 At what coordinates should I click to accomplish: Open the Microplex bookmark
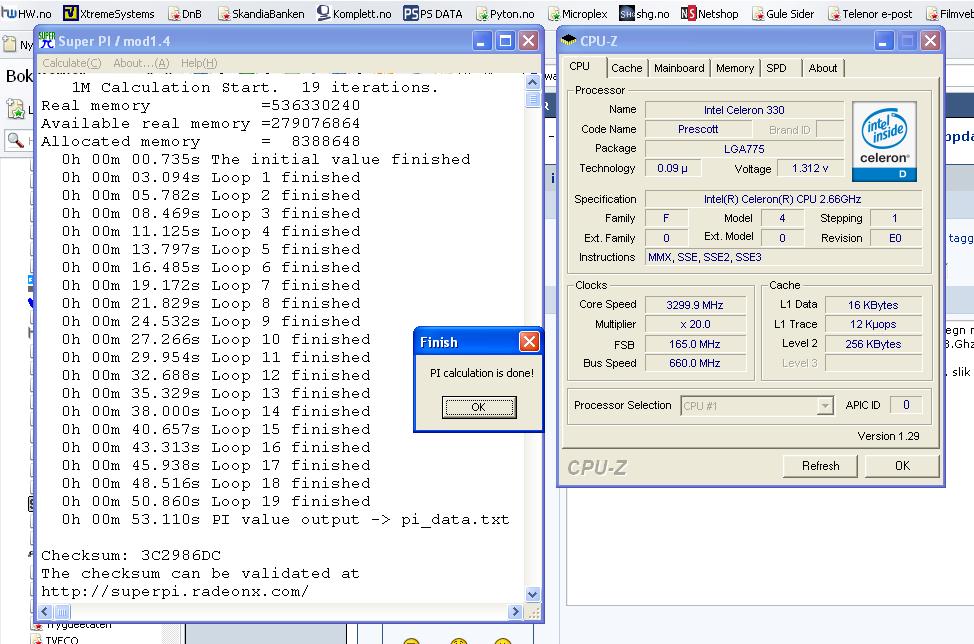click(578, 13)
